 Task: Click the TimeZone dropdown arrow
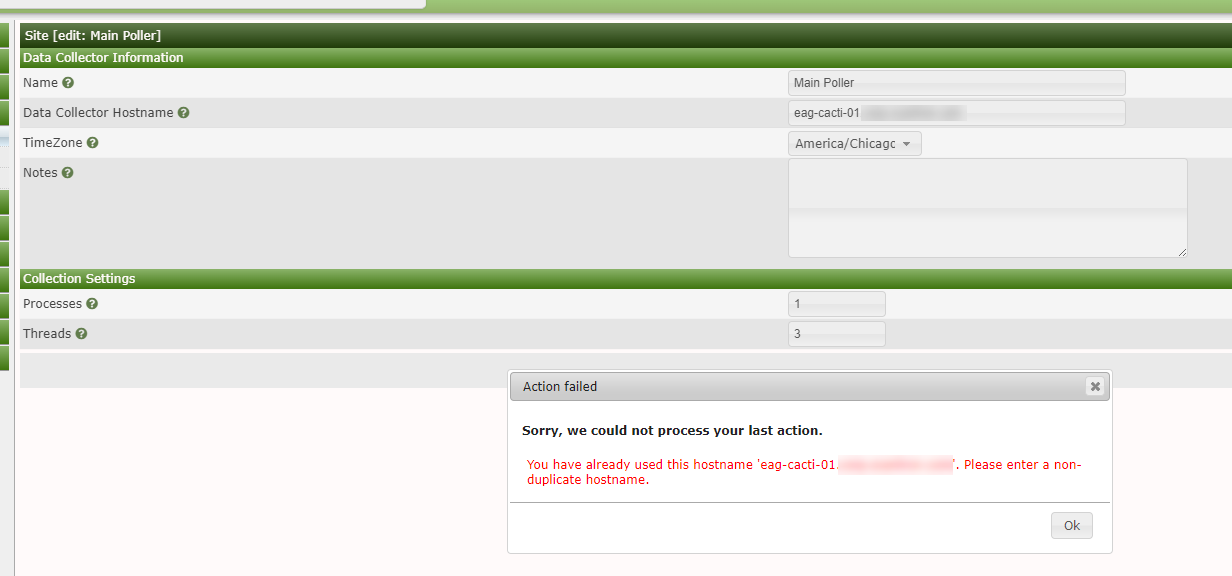(907, 143)
